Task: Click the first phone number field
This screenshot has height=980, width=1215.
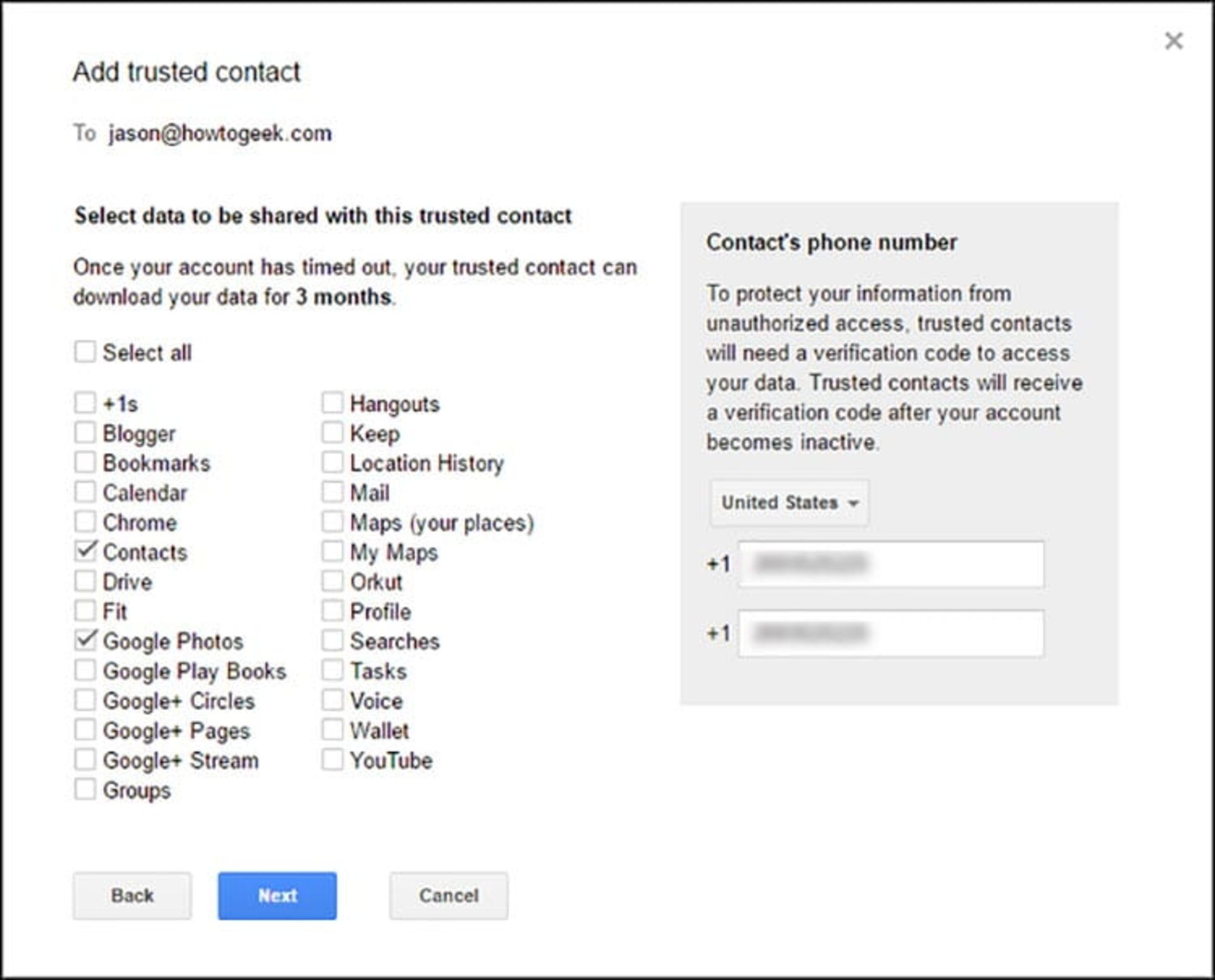Action: (x=890, y=564)
